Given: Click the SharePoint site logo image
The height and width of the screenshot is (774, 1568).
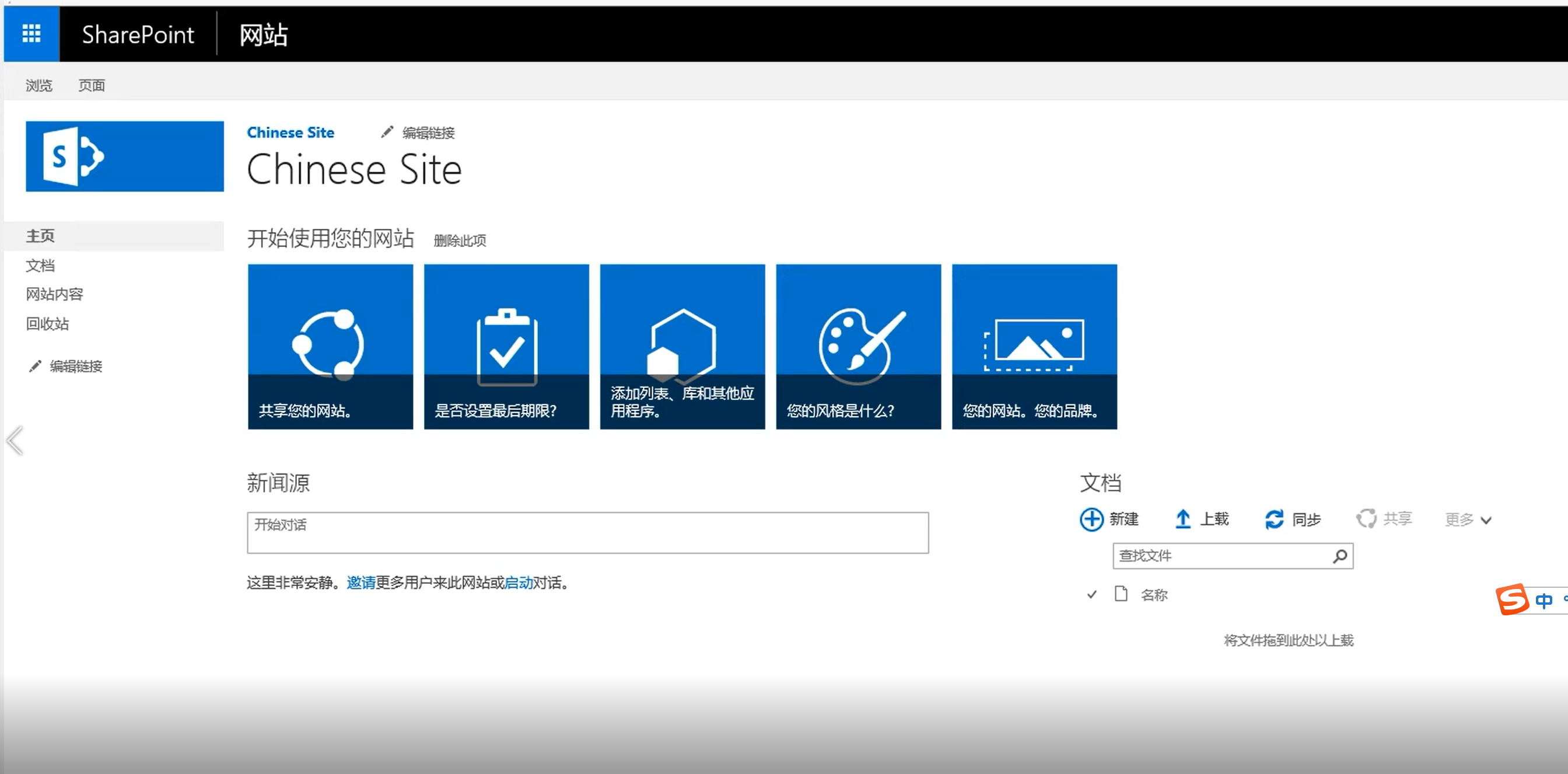Looking at the screenshot, I should point(124,156).
